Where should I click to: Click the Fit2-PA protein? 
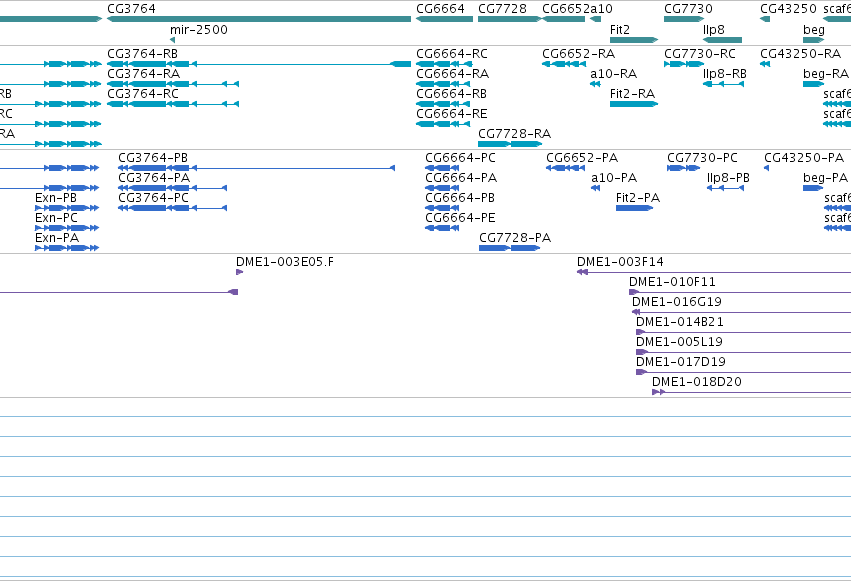(x=634, y=208)
